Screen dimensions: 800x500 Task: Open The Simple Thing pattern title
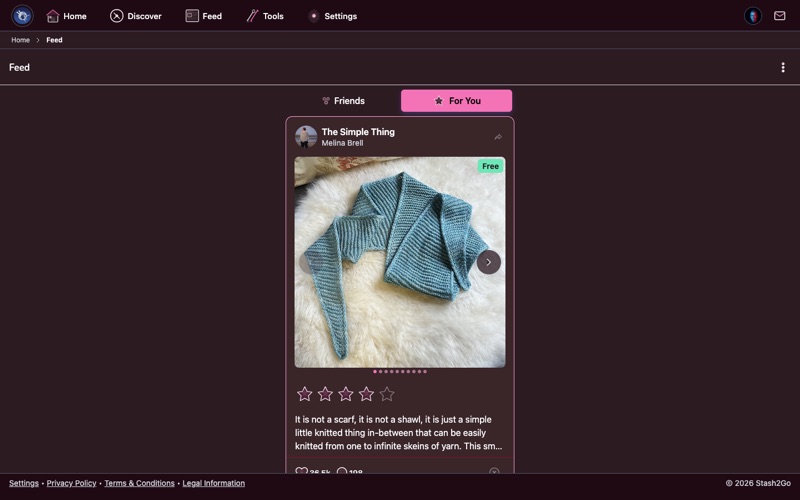(x=358, y=132)
